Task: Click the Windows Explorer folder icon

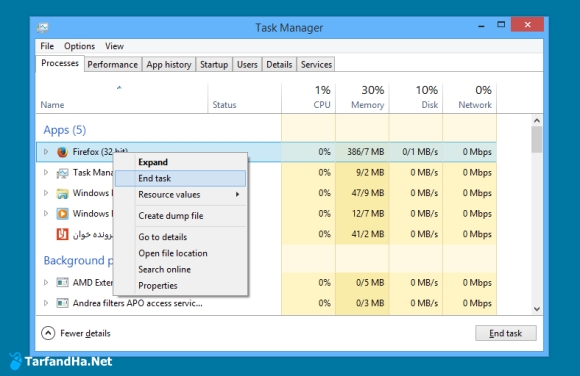Action: [63, 193]
